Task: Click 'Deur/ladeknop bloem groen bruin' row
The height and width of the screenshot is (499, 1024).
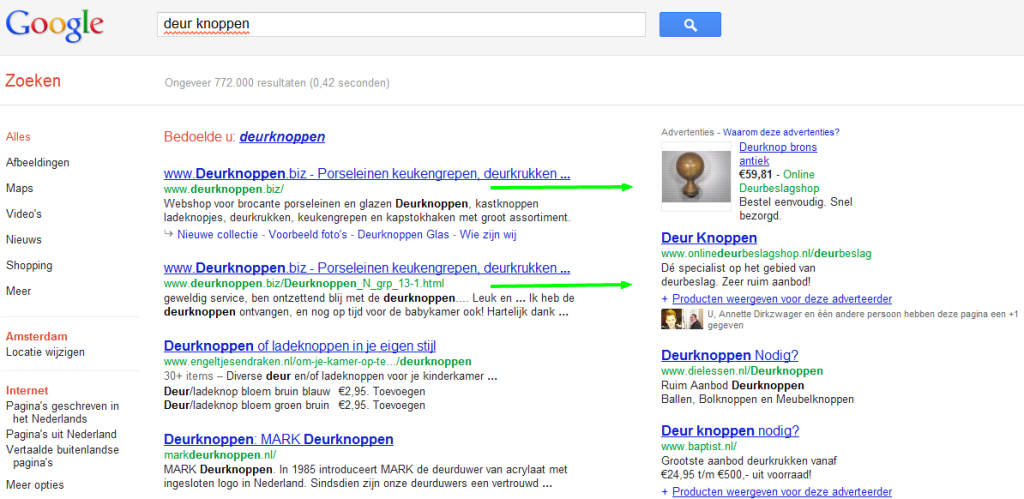Action: point(295,405)
